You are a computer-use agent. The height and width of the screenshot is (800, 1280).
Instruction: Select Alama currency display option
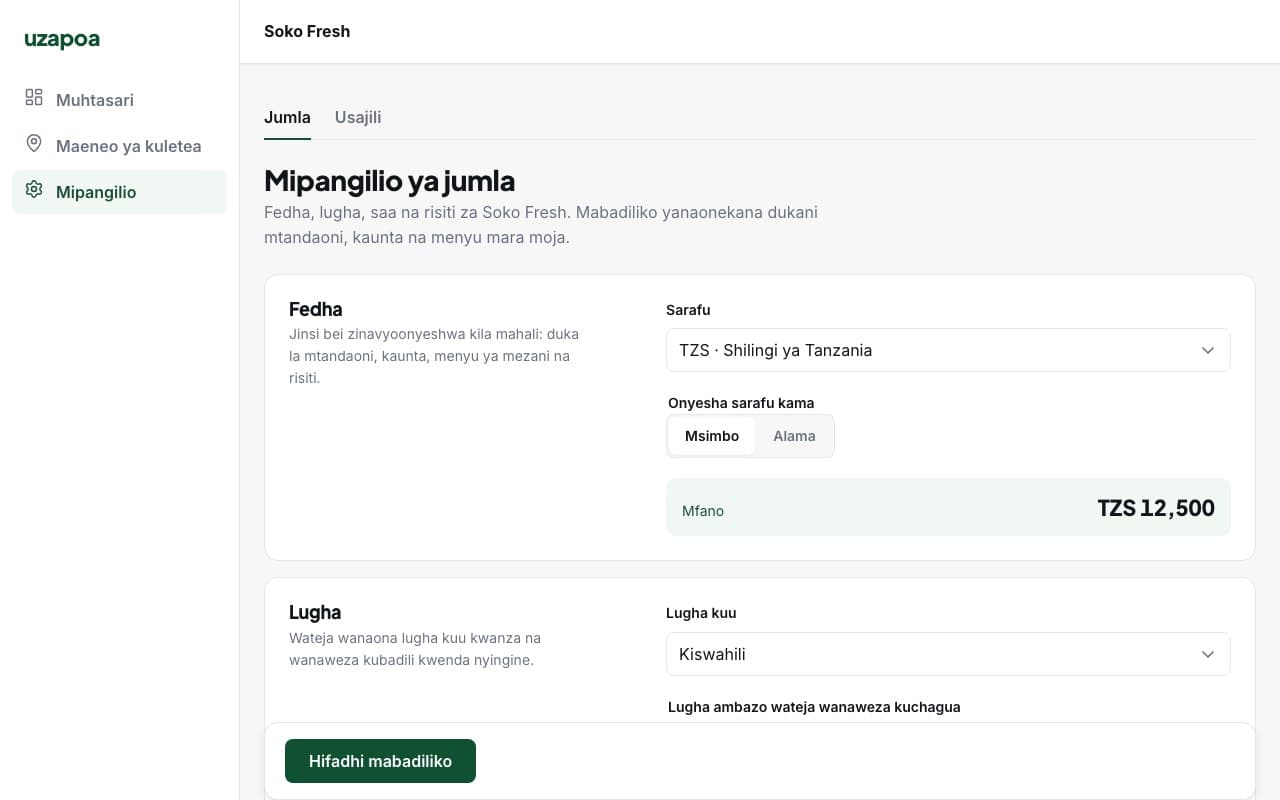(x=794, y=436)
